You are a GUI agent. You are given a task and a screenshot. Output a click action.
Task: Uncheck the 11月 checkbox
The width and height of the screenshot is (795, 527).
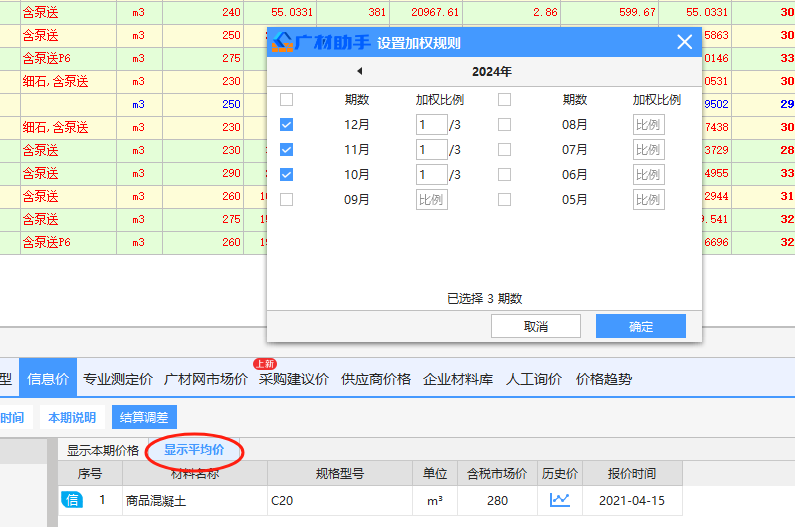(286, 150)
